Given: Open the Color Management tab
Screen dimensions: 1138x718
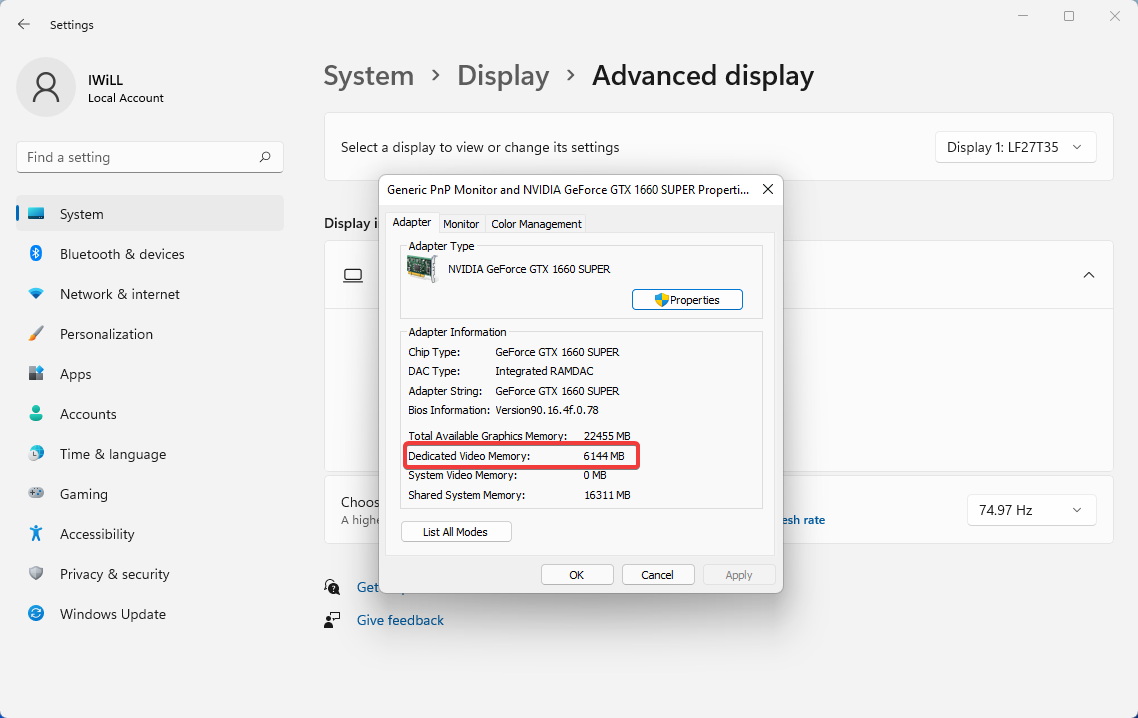Looking at the screenshot, I should [x=536, y=223].
